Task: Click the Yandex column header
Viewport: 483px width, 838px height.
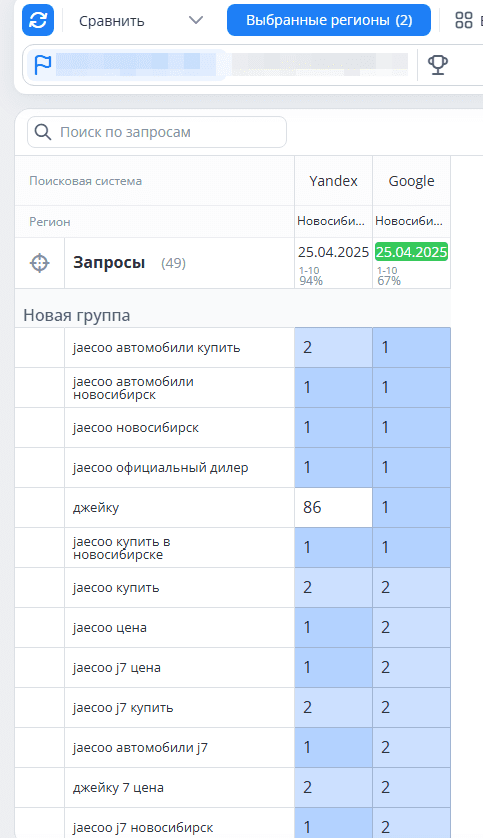Action: 333,181
